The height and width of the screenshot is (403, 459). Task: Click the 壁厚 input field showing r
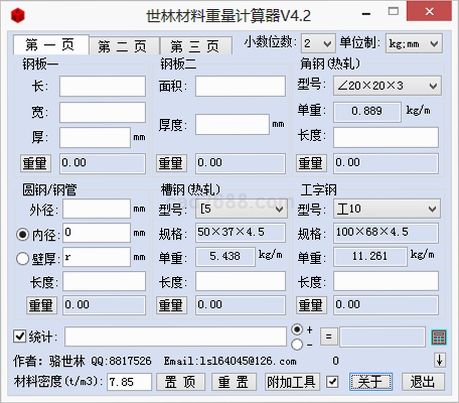(x=96, y=257)
